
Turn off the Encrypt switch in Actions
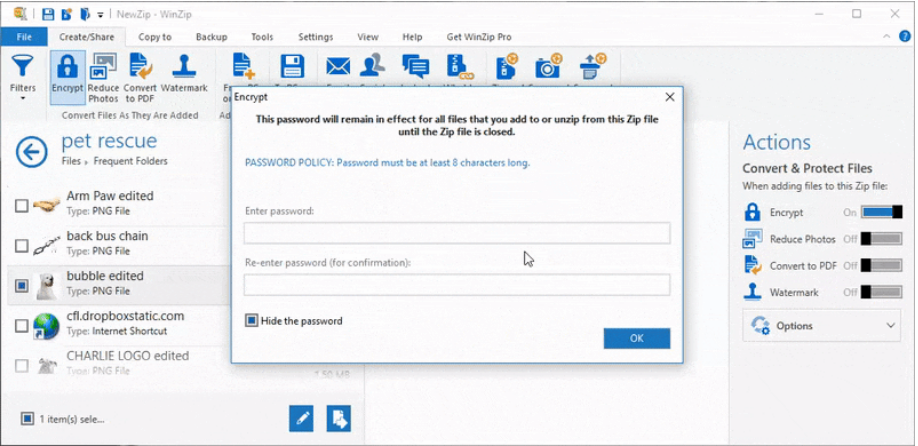click(x=882, y=212)
